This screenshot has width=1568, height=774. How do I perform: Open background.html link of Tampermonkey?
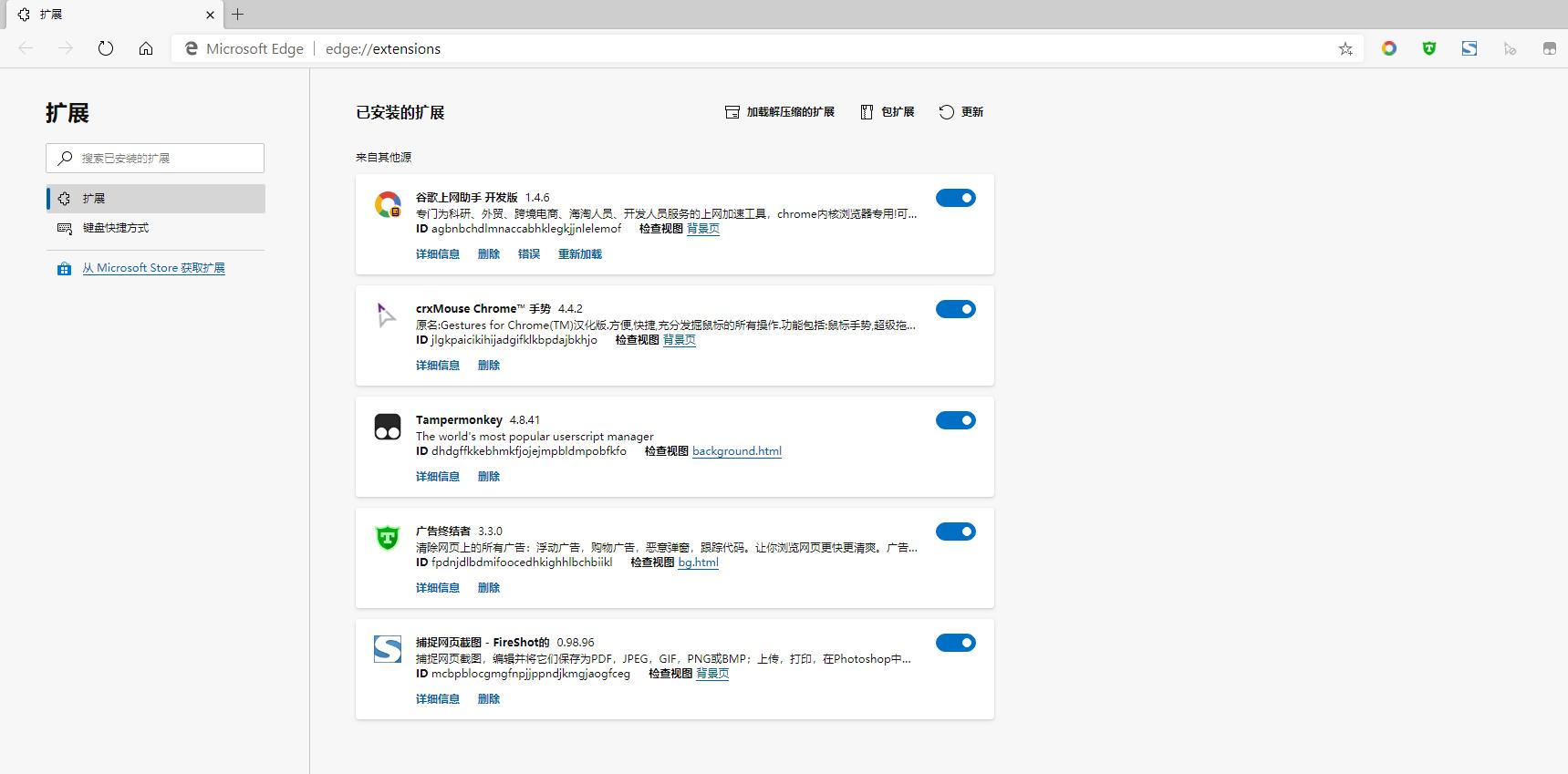point(737,451)
